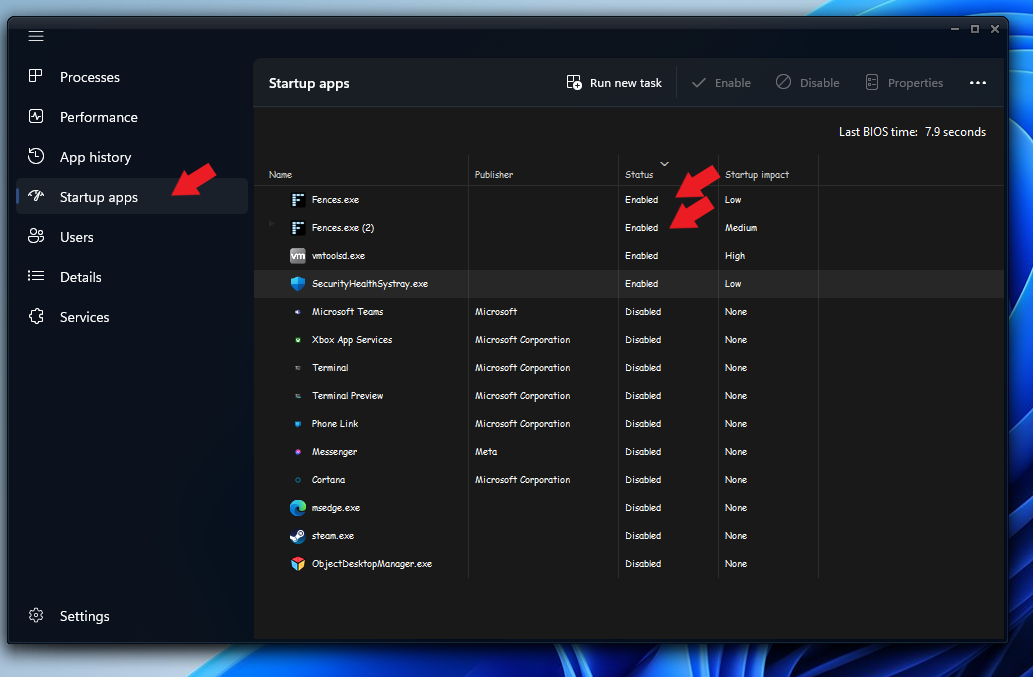The height and width of the screenshot is (677, 1033).
Task: Click the Users people icon
Action: pos(36,236)
